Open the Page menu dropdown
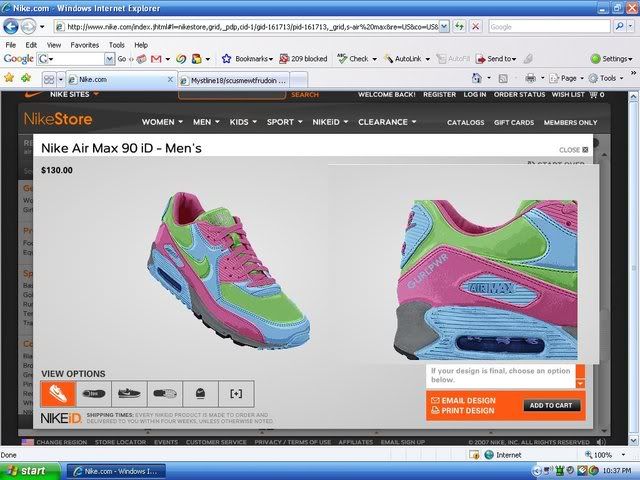This screenshot has width=640, height=480. (567, 78)
